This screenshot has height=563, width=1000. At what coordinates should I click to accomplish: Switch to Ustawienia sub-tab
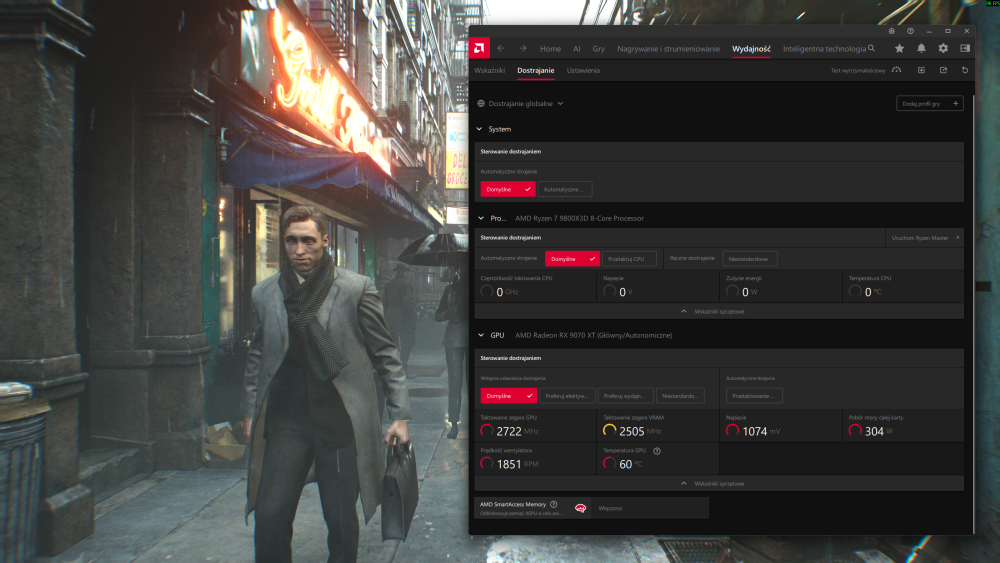tap(583, 70)
